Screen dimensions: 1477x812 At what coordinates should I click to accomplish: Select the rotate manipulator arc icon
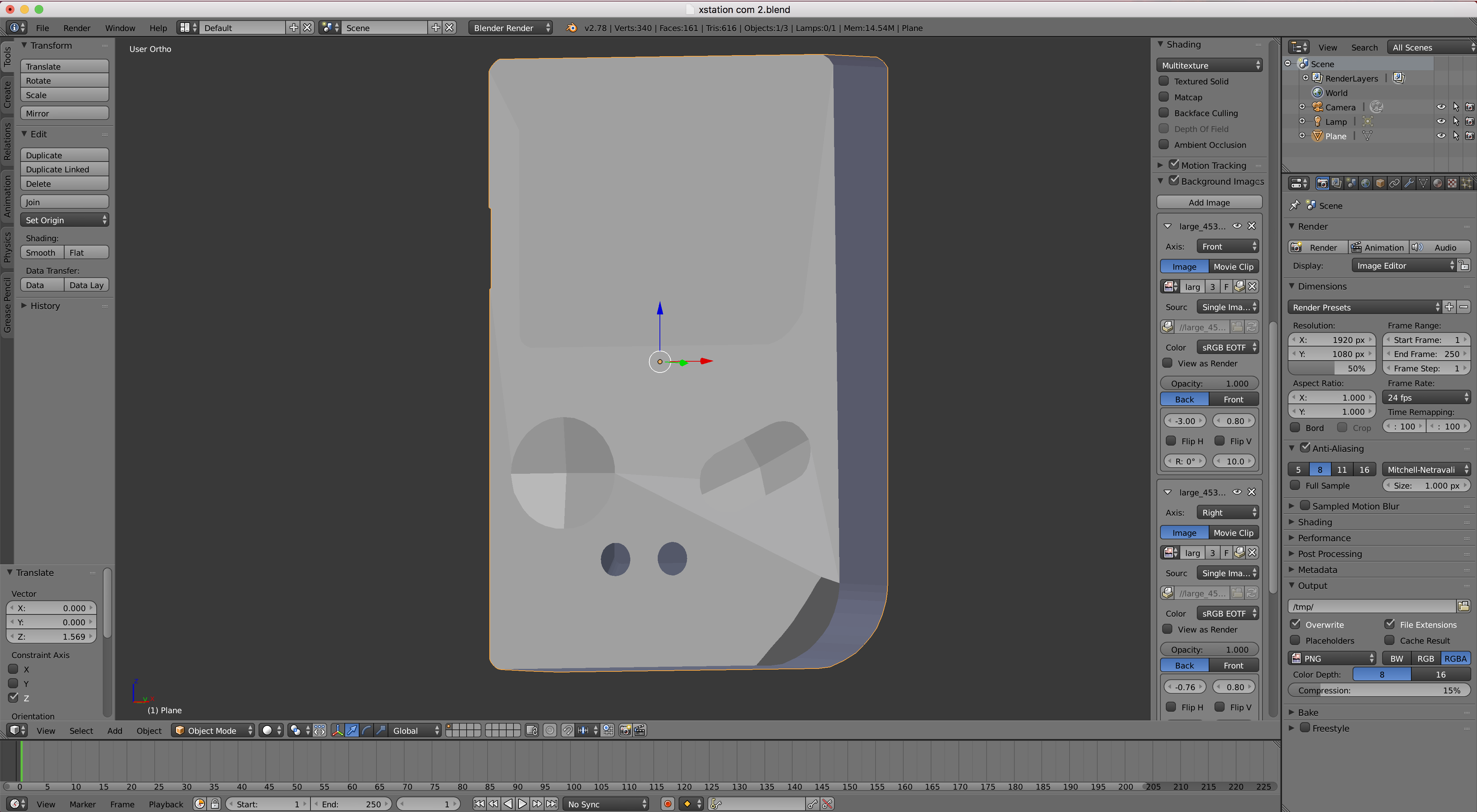366,731
